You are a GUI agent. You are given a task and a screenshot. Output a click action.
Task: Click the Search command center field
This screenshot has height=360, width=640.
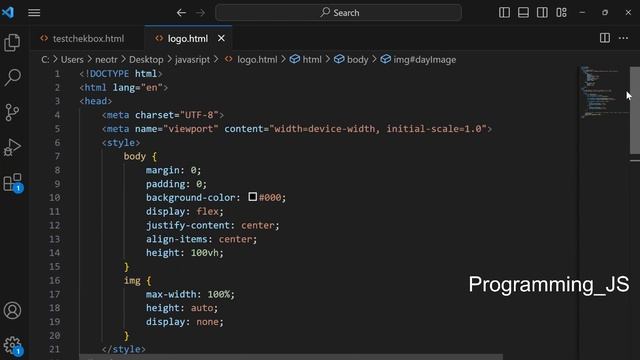point(338,13)
